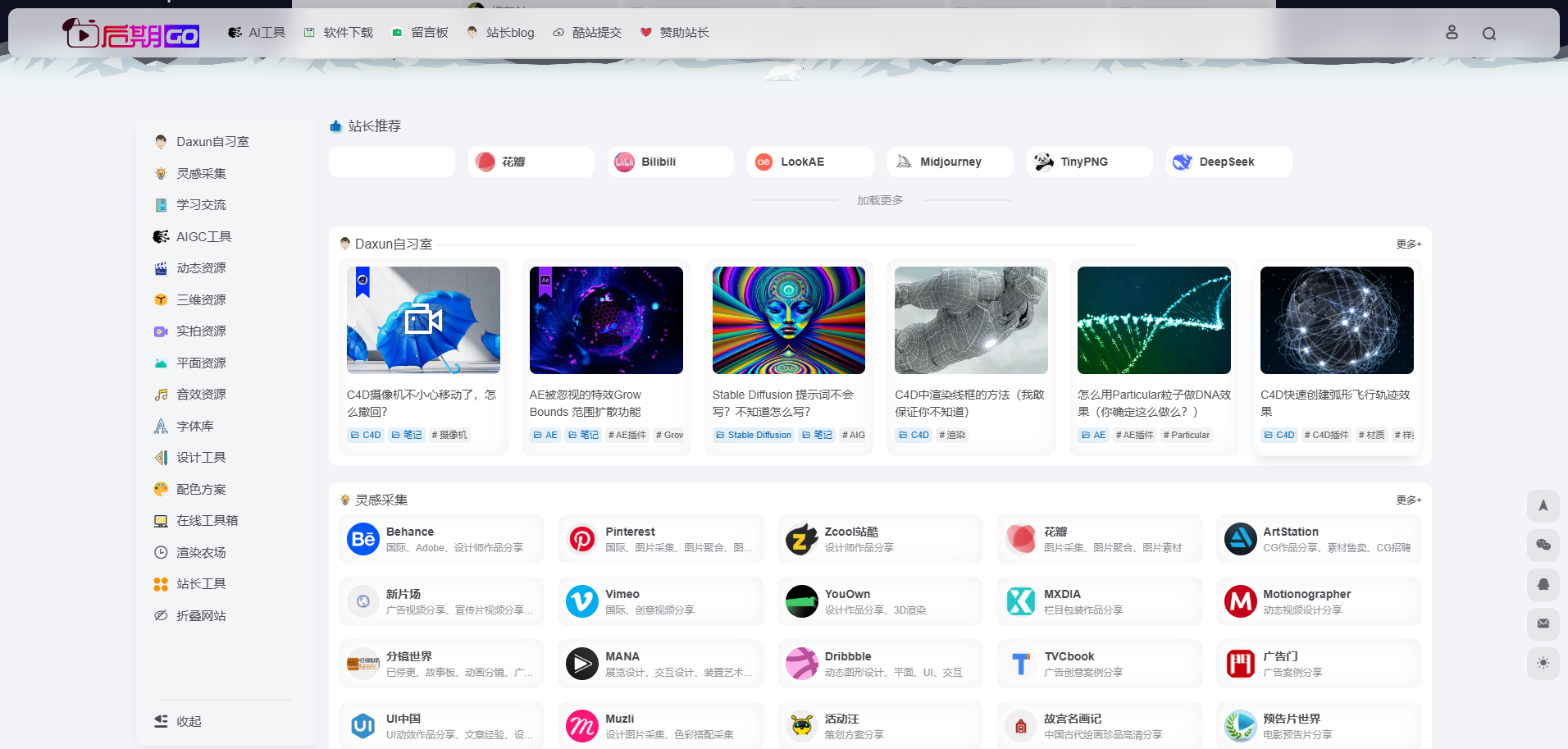Click the email contact icon
1568x749 pixels.
[x=1544, y=624]
